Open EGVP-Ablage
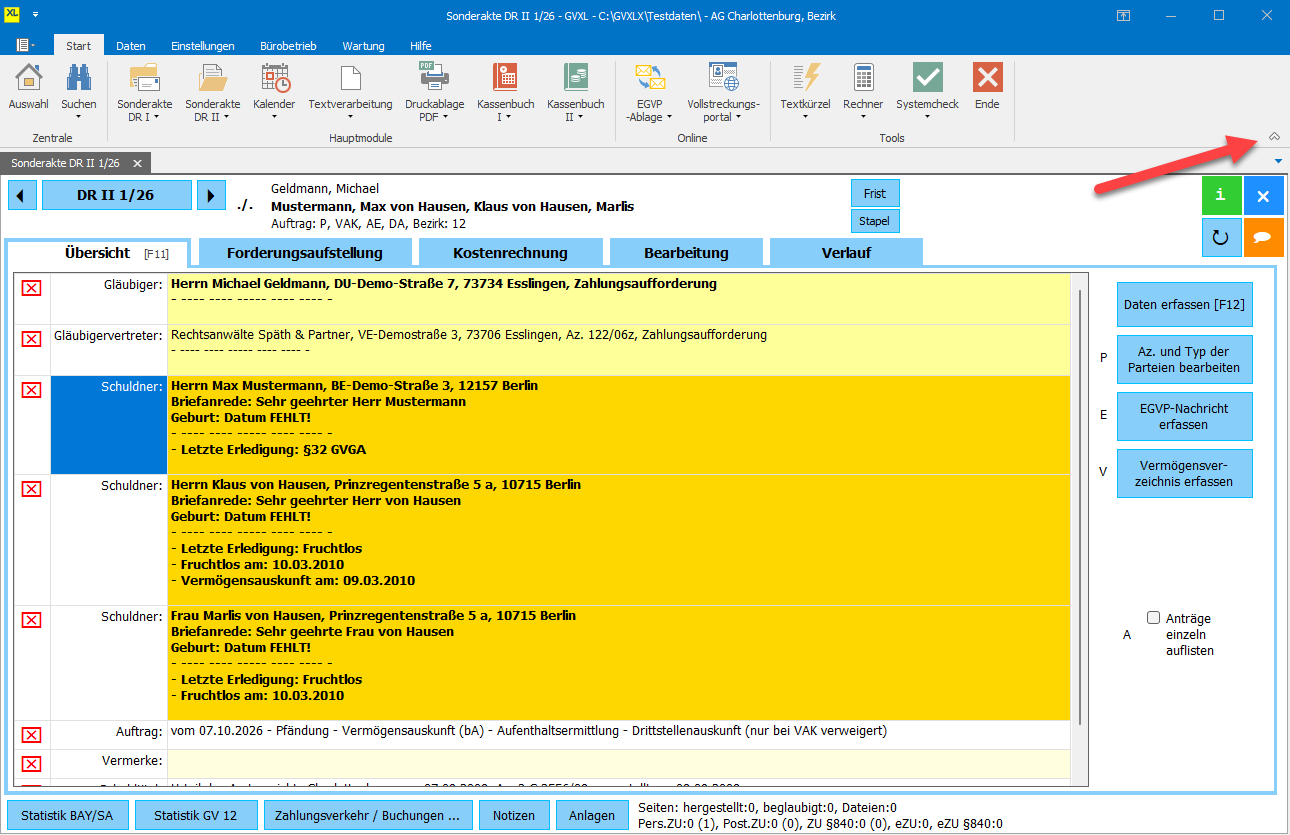1290x835 pixels. (x=650, y=92)
